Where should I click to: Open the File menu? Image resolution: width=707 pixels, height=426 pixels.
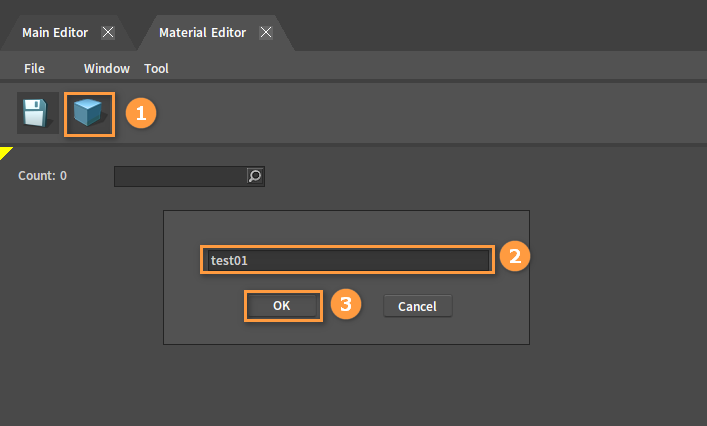(x=34, y=69)
